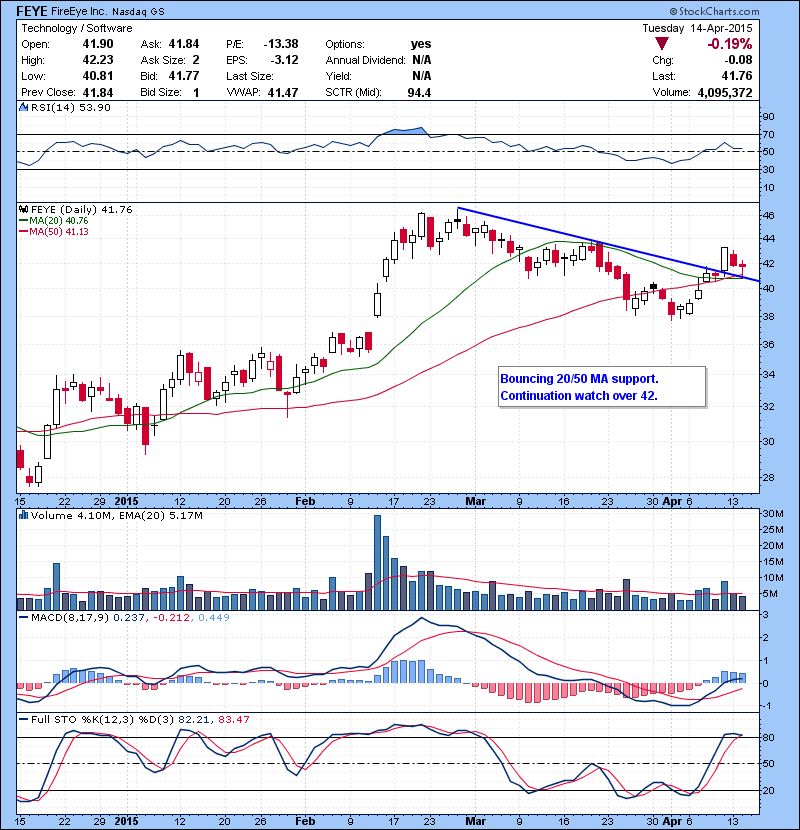800x830 pixels.
Task: Click the VWAP value 41.47
Action: point(283,92)
